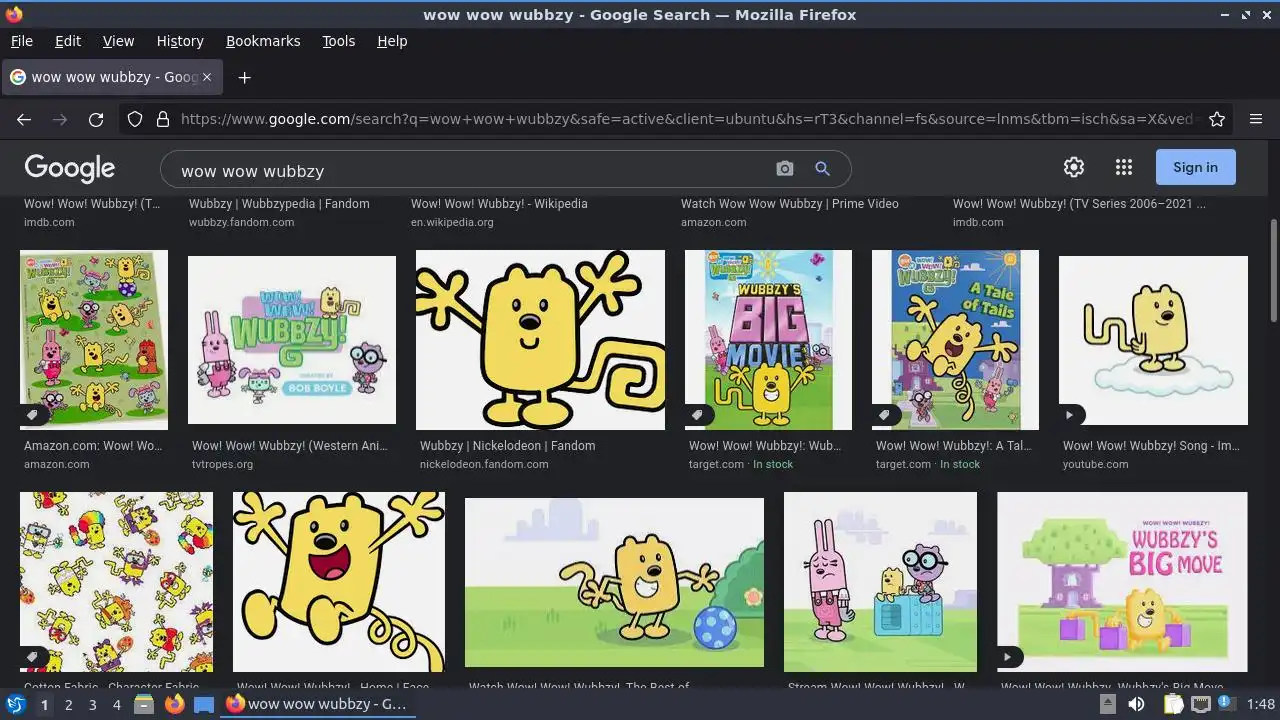Open the Bookmarks menu
The image size is (1280, 720).
click(263, 41)
